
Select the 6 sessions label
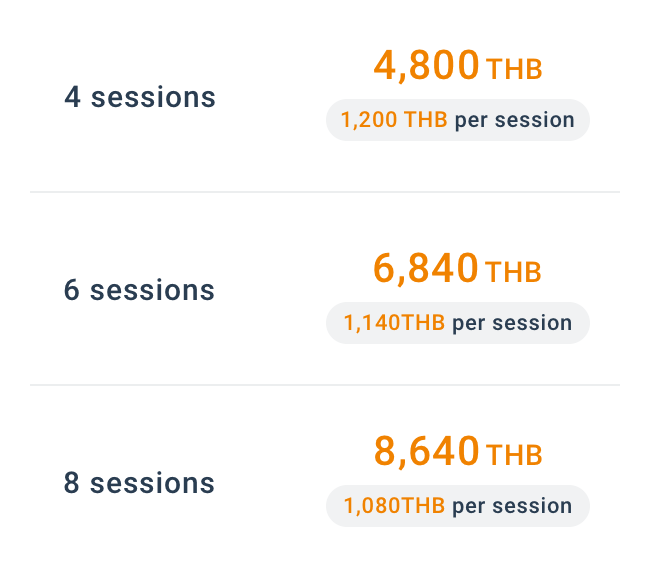(139, 290)
